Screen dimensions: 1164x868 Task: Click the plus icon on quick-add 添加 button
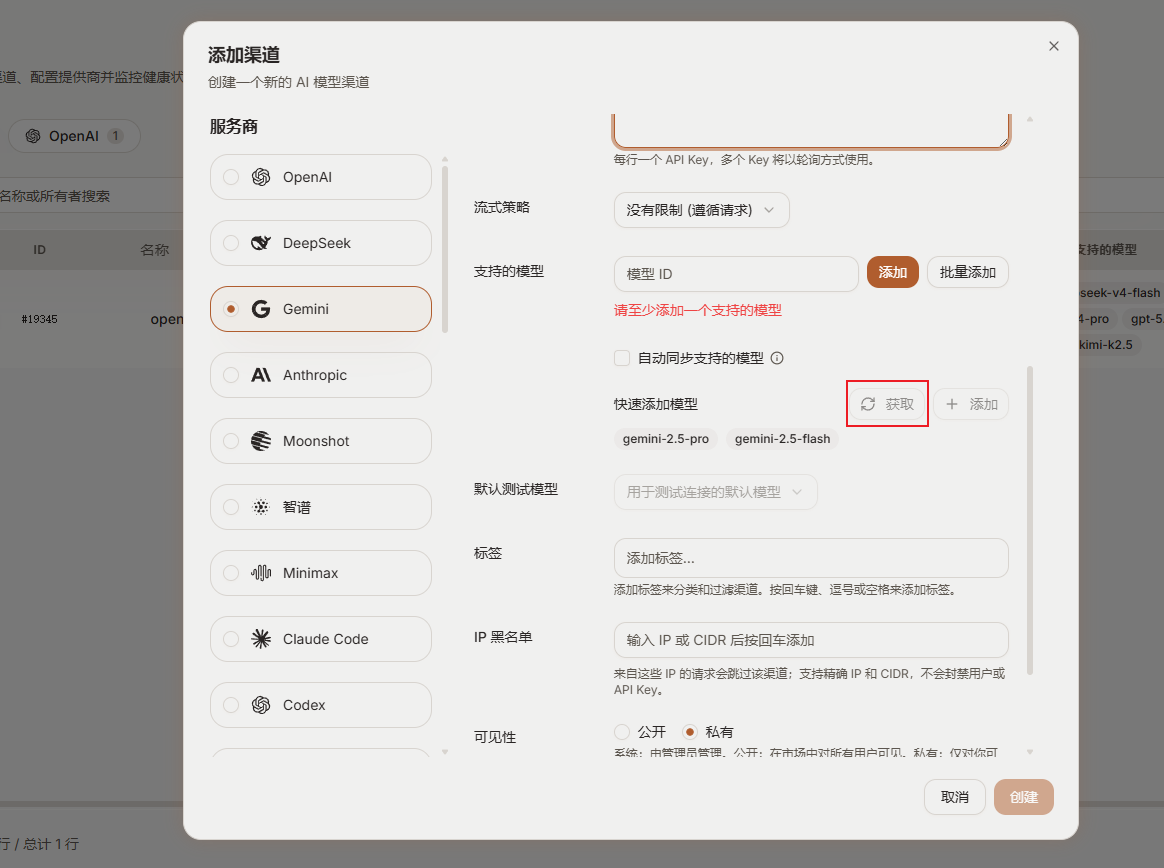[x=952, y=404]
